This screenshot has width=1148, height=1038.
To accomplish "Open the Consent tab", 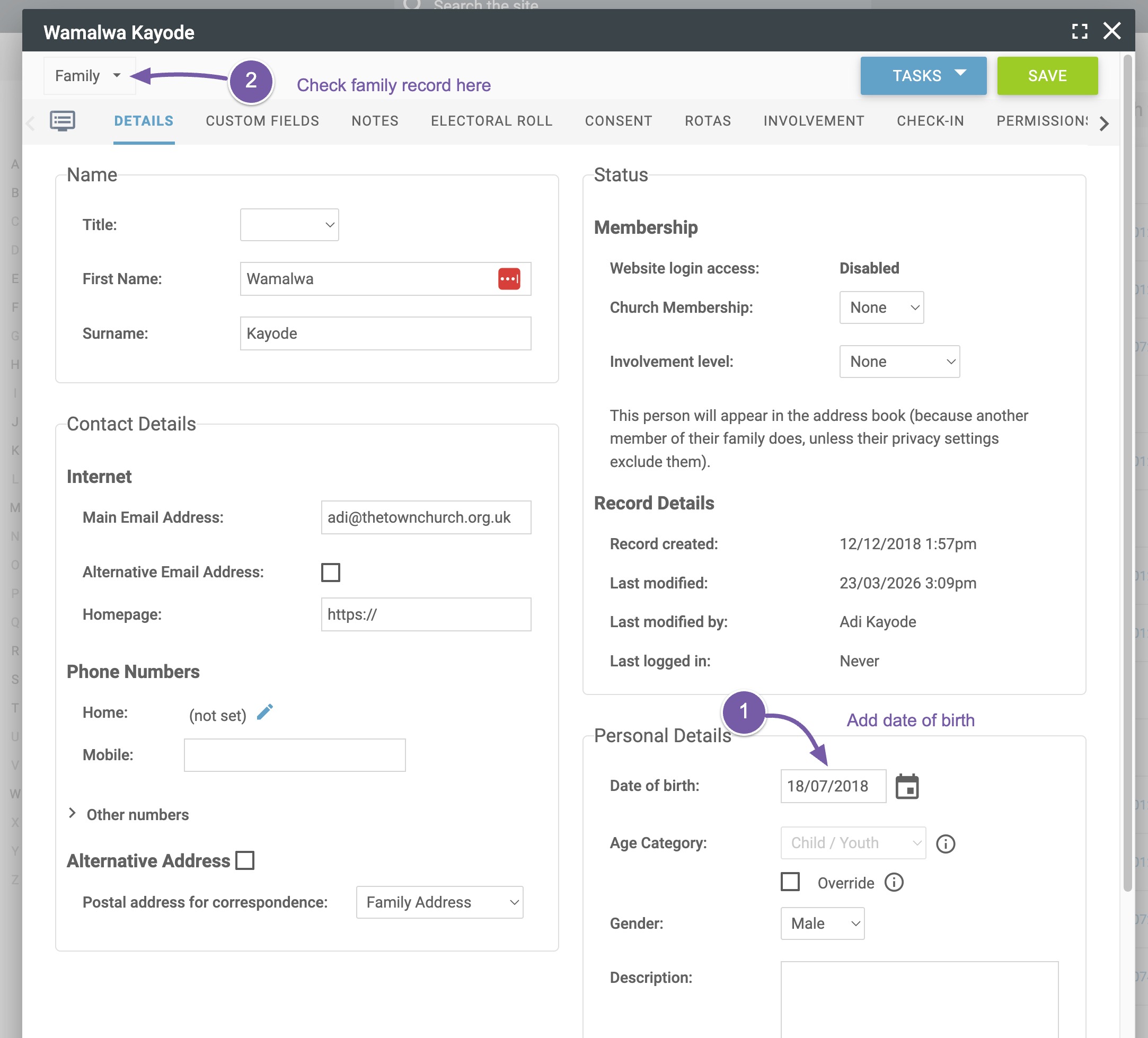I will click(618, 121).
